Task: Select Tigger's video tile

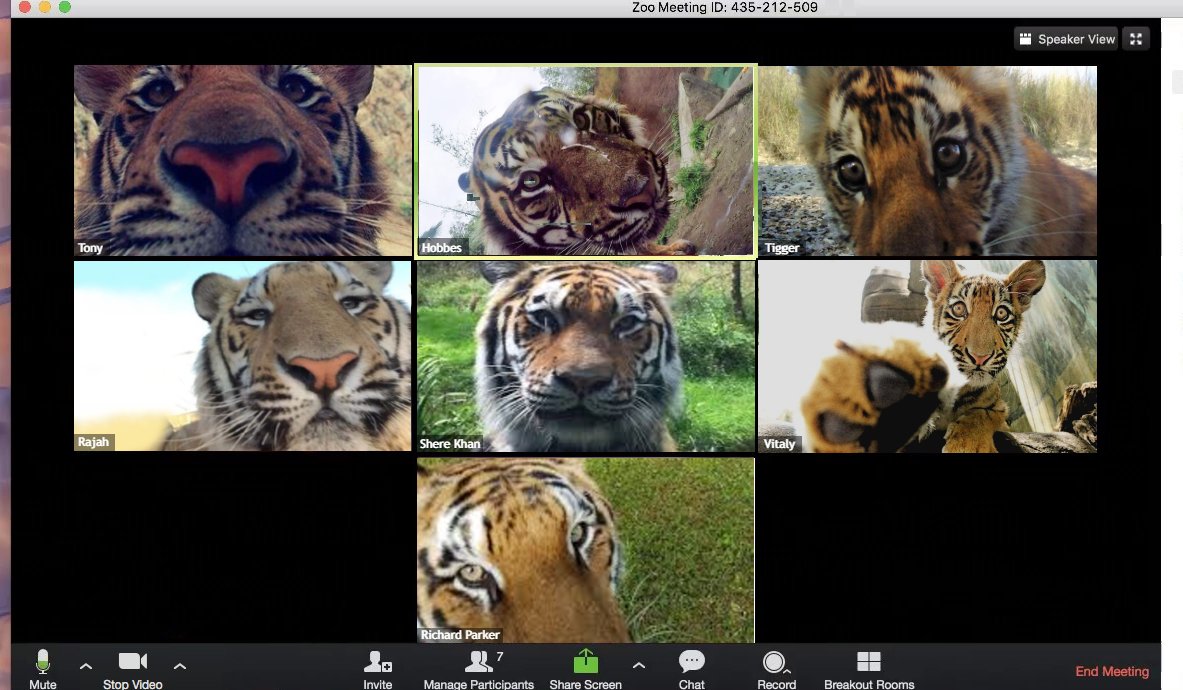Action: coord(927,161)
